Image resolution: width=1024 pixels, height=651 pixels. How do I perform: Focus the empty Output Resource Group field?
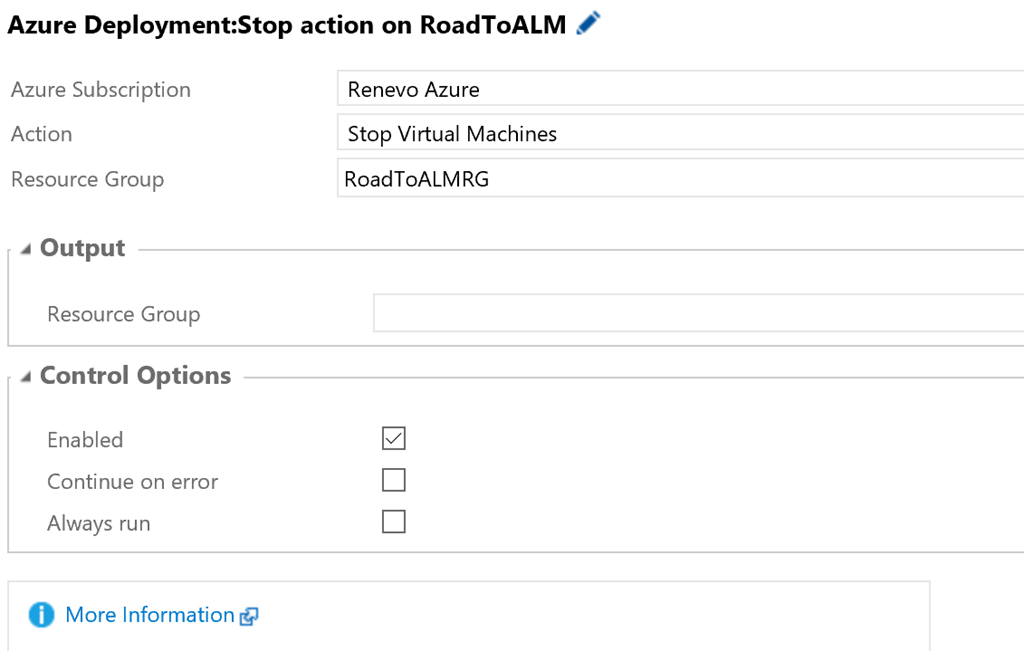coord(698,314)
